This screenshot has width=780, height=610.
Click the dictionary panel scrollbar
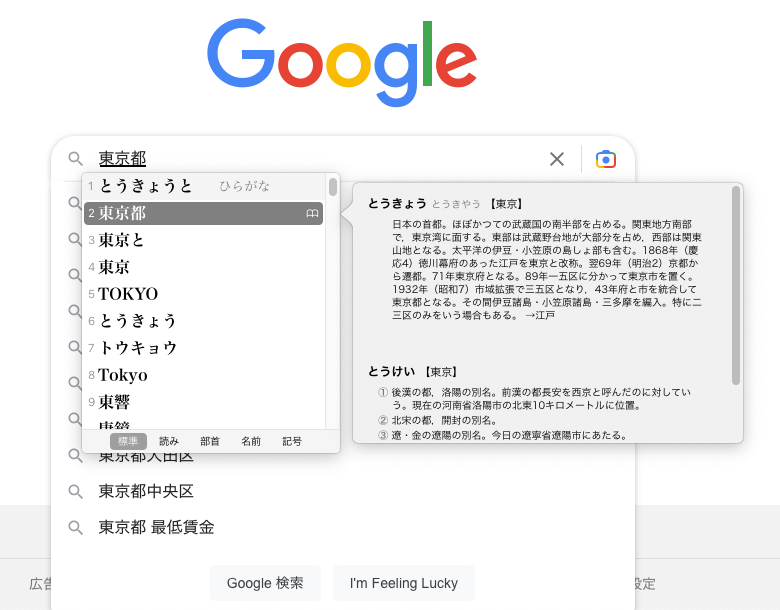pos(736,286)
